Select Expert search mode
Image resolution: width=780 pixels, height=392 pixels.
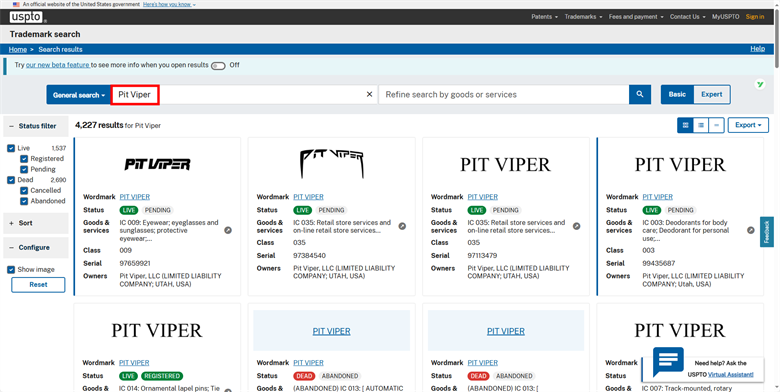pos(711,95)
